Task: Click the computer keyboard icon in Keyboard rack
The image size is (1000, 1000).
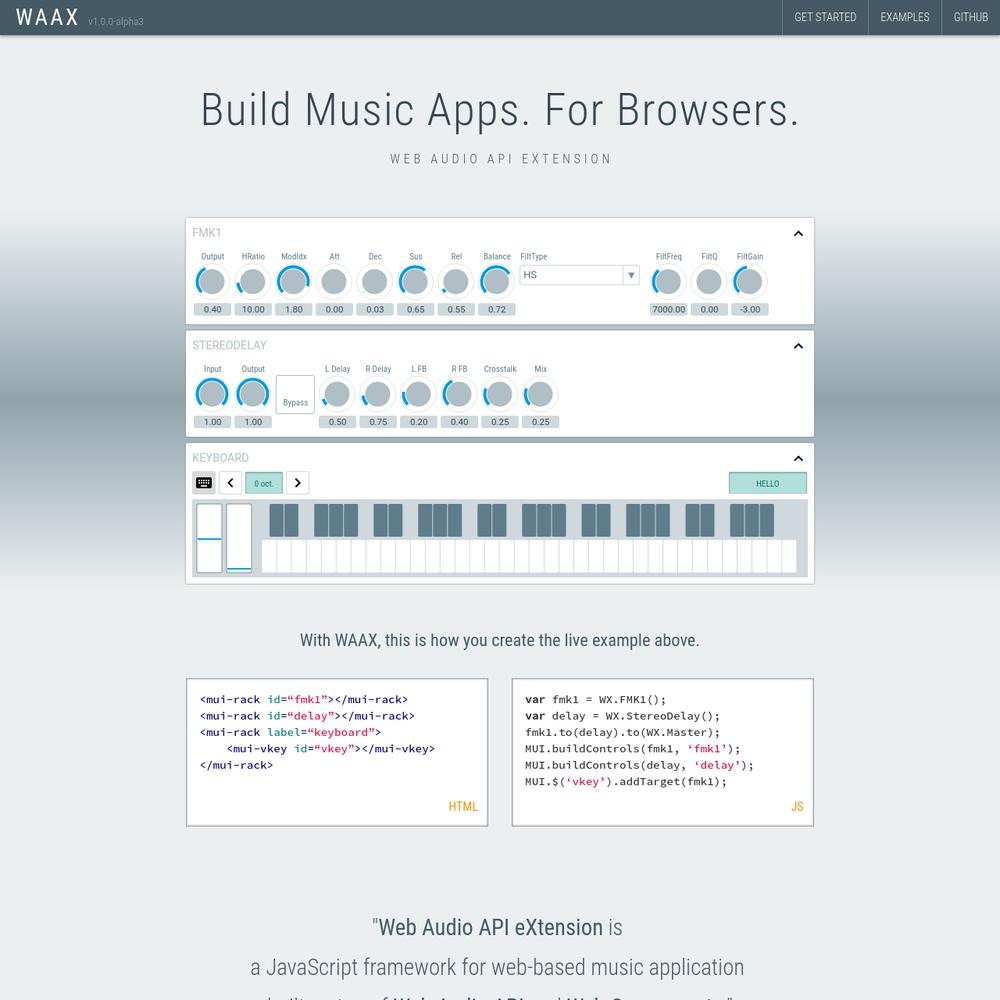Action: pos(204,483)
